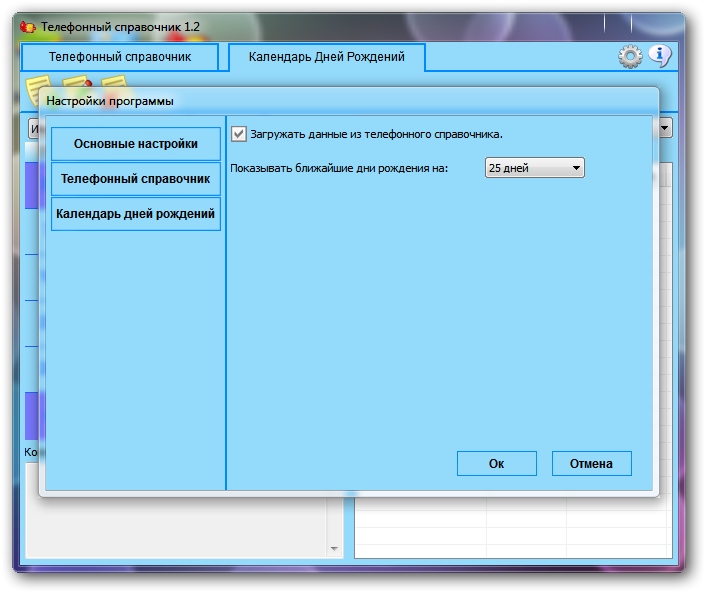Viewport: 706px width, 593px height.
Task: Open the '25 дней' dropdown
Action: click(x=535, y=168)
